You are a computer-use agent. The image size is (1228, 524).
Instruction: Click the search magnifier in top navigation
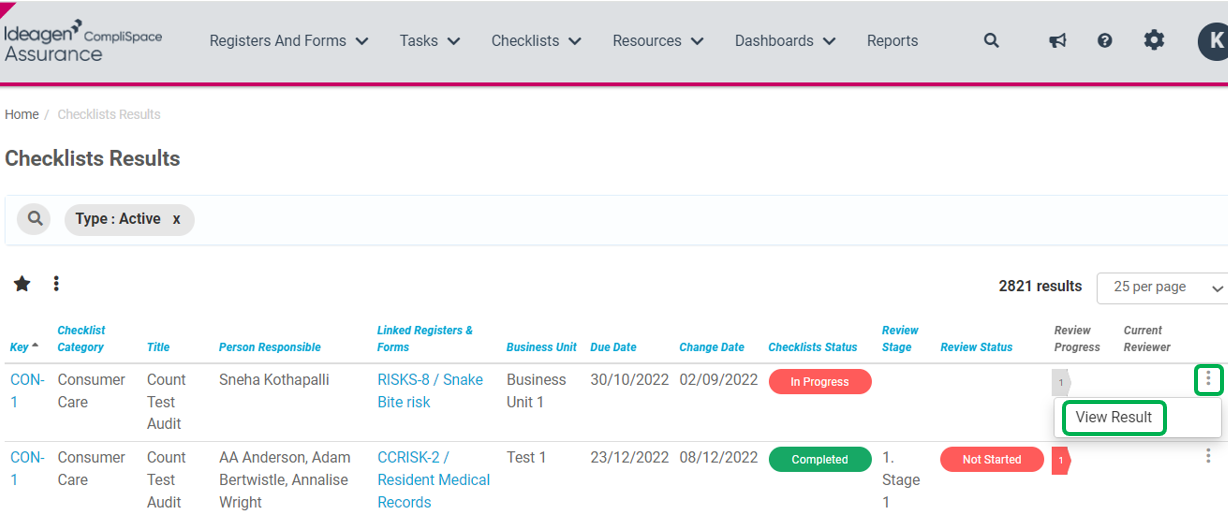[x=991, y=41]
